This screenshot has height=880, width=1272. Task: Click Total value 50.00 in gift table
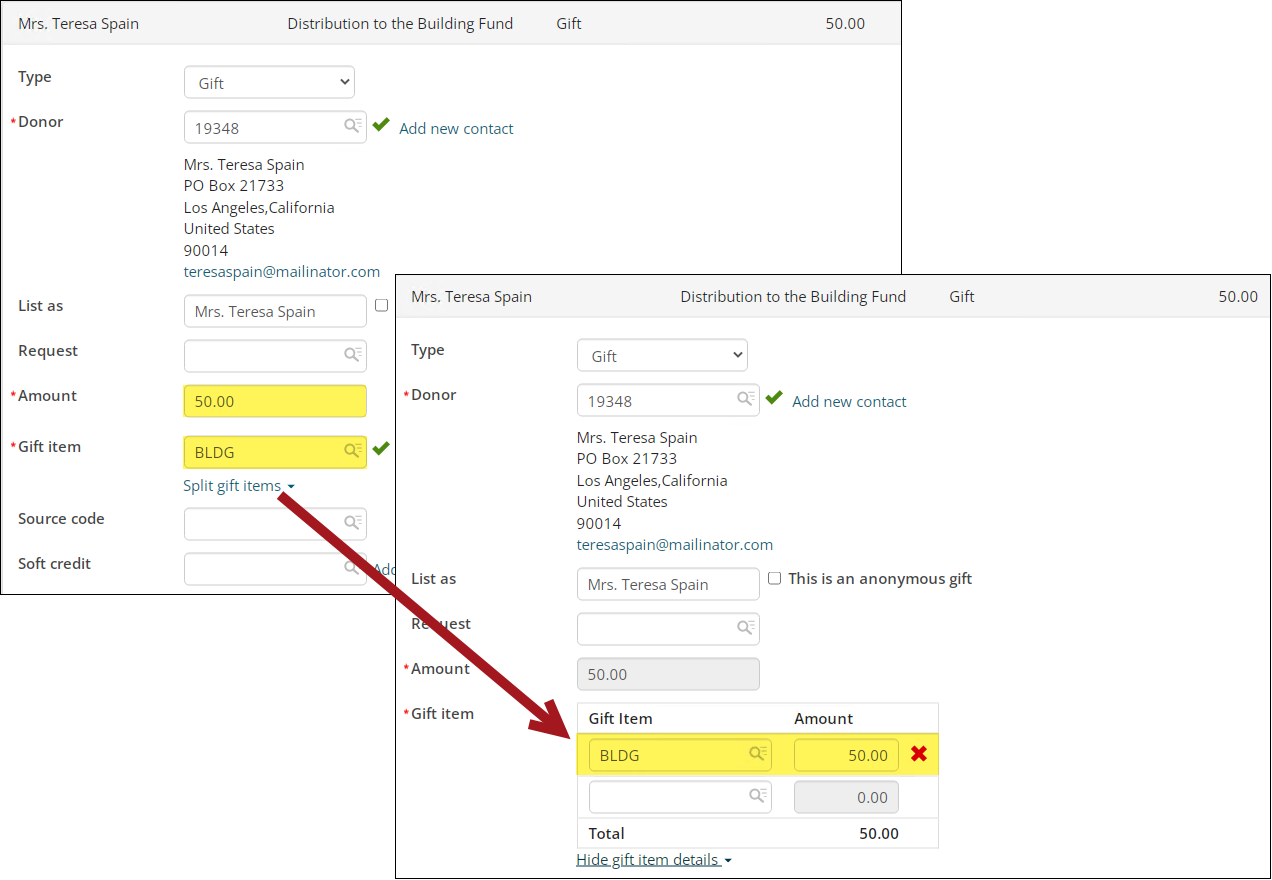[879, 833]
